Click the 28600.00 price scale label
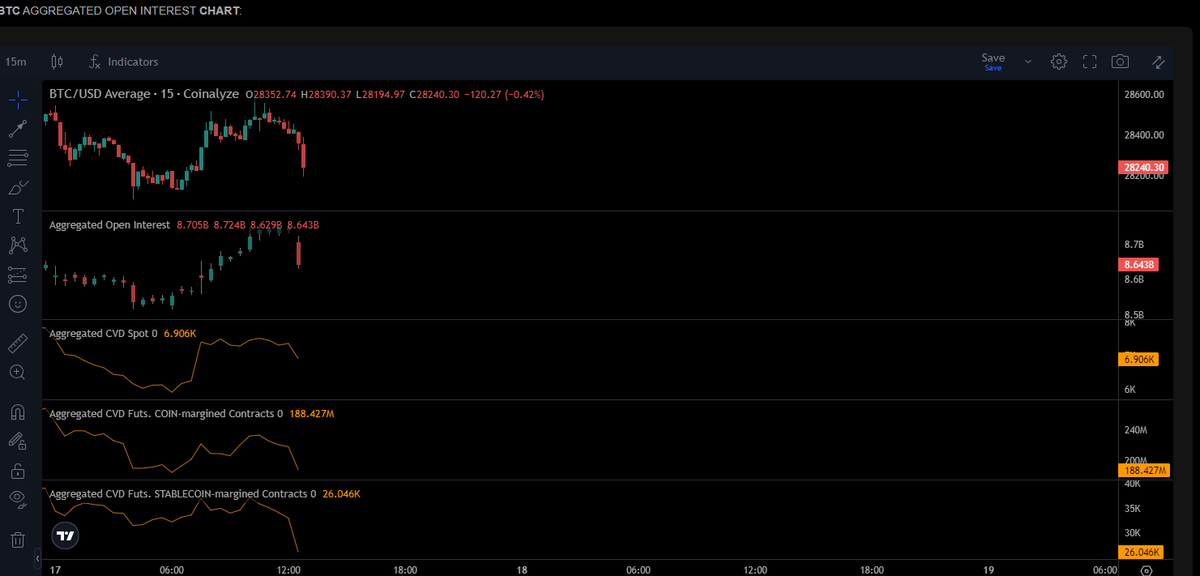Image resolution: width=1200 pixels, height=576 pixels. click(x=1144, y=94)
